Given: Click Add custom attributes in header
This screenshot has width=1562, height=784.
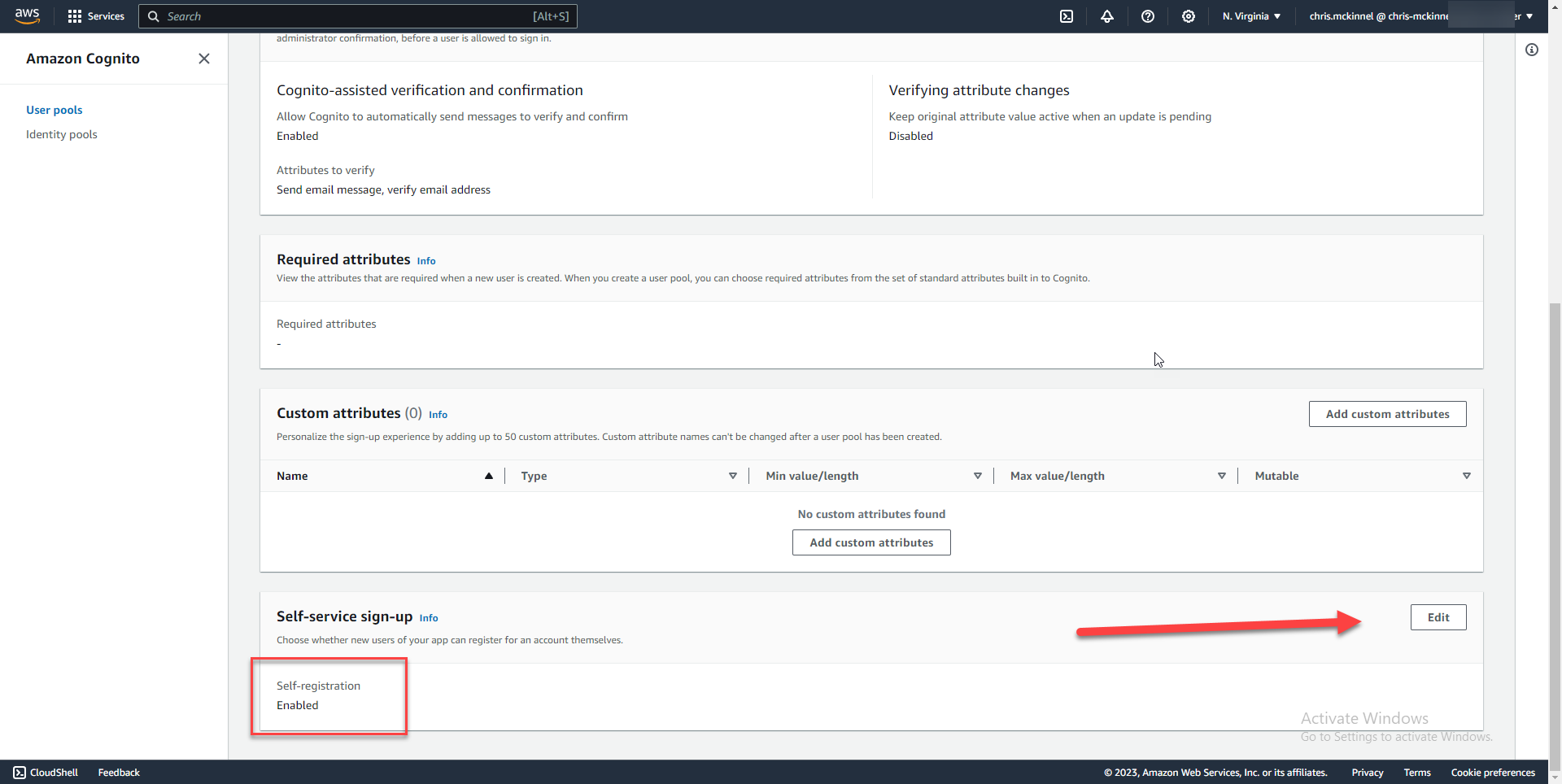Looking at the screenshot, I should pyautogui.click(x=1387, y=414).
